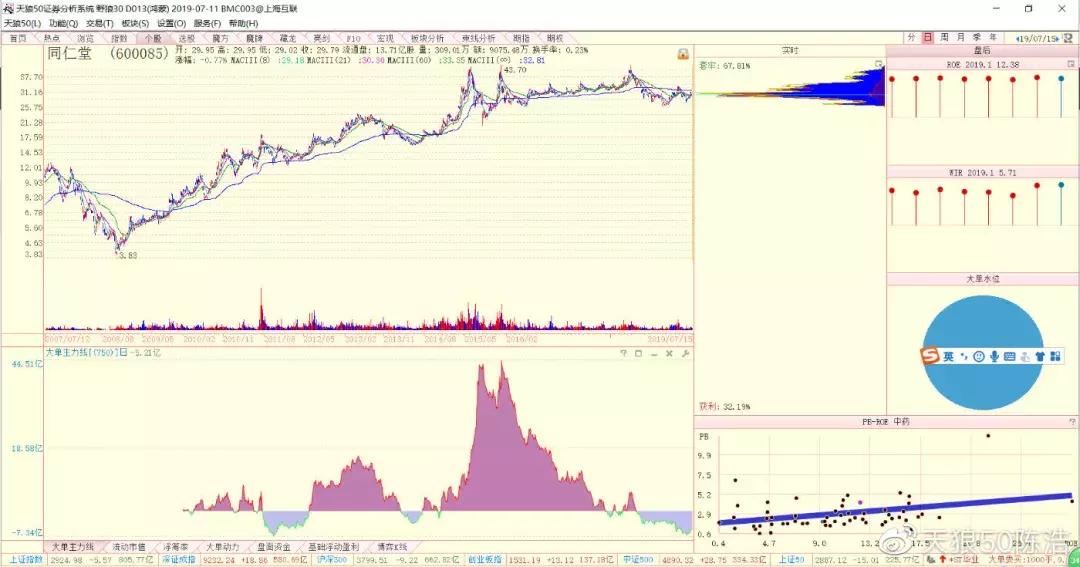This screenshot has width=1080, height=567.
Task: Click the emoji face icon on input bar
Action: 979,356
